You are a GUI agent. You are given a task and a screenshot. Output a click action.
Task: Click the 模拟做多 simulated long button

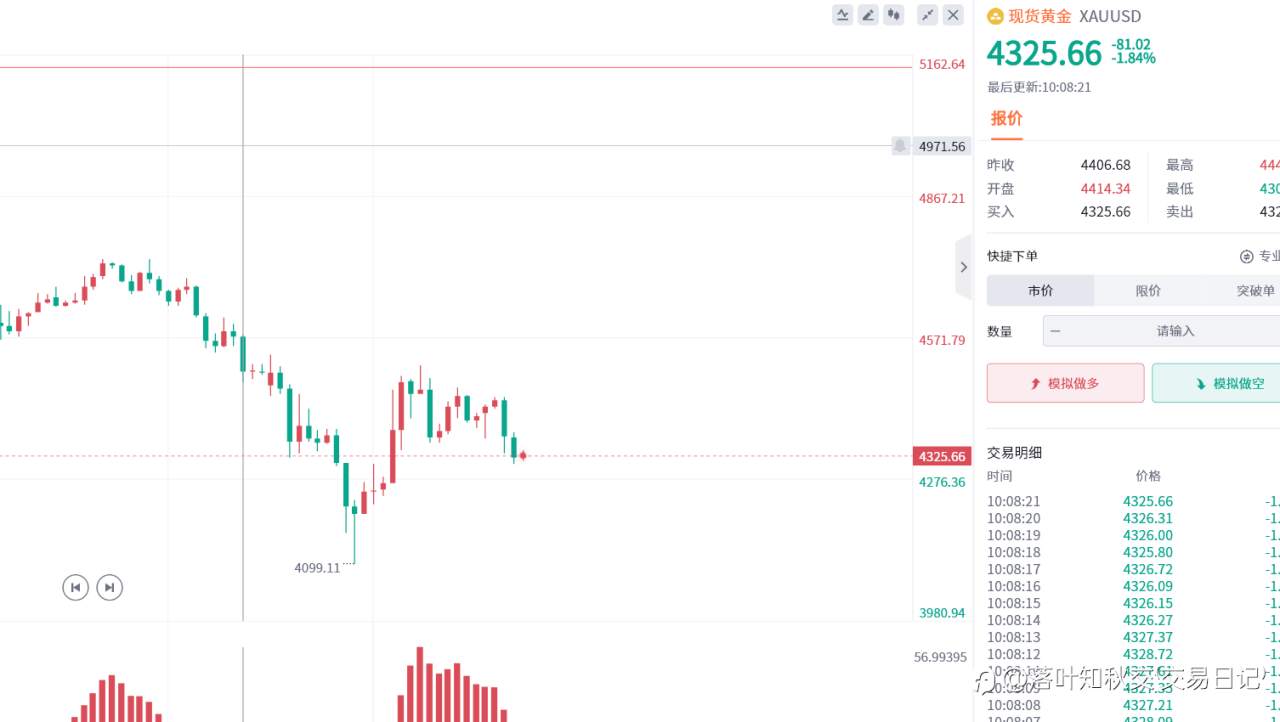click(1065, 383)
